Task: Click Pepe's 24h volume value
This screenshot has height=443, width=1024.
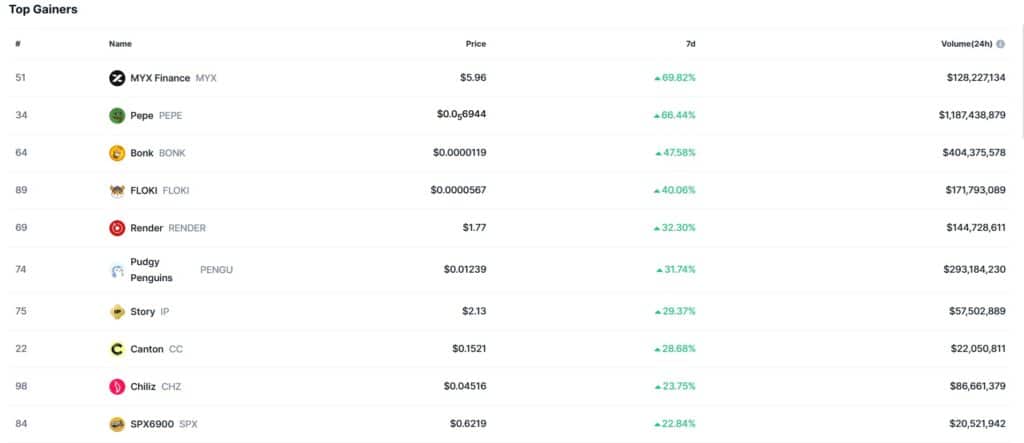Action: tap(958, 115)
